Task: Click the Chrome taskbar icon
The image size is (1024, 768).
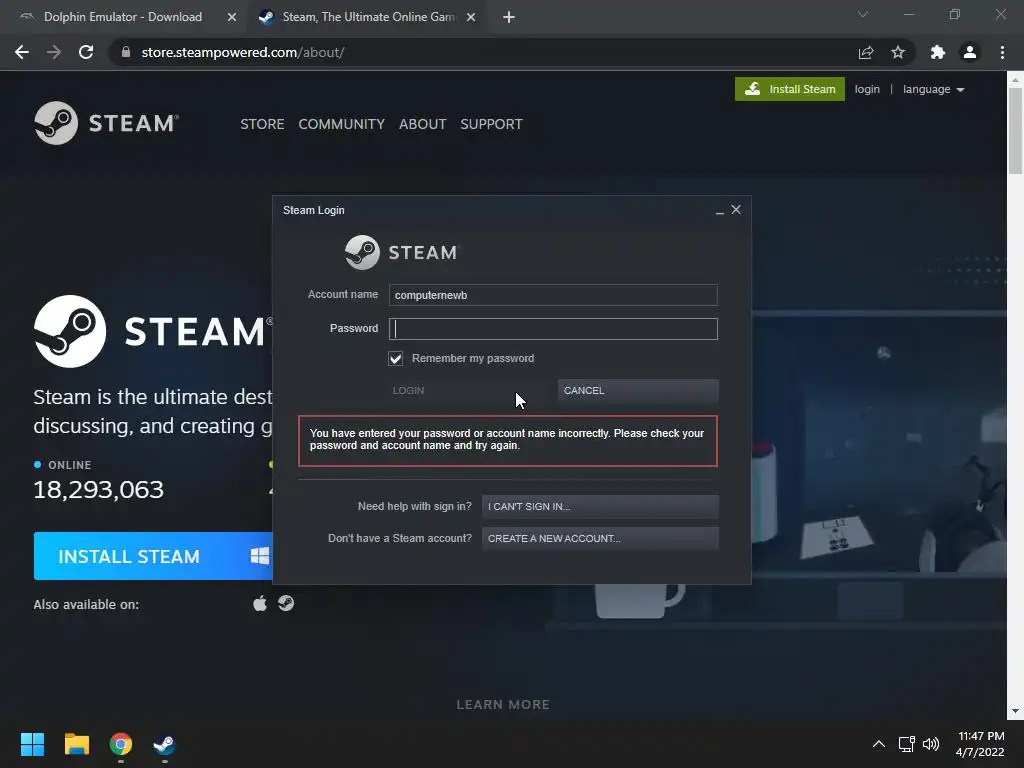Action: click(121, 744)
